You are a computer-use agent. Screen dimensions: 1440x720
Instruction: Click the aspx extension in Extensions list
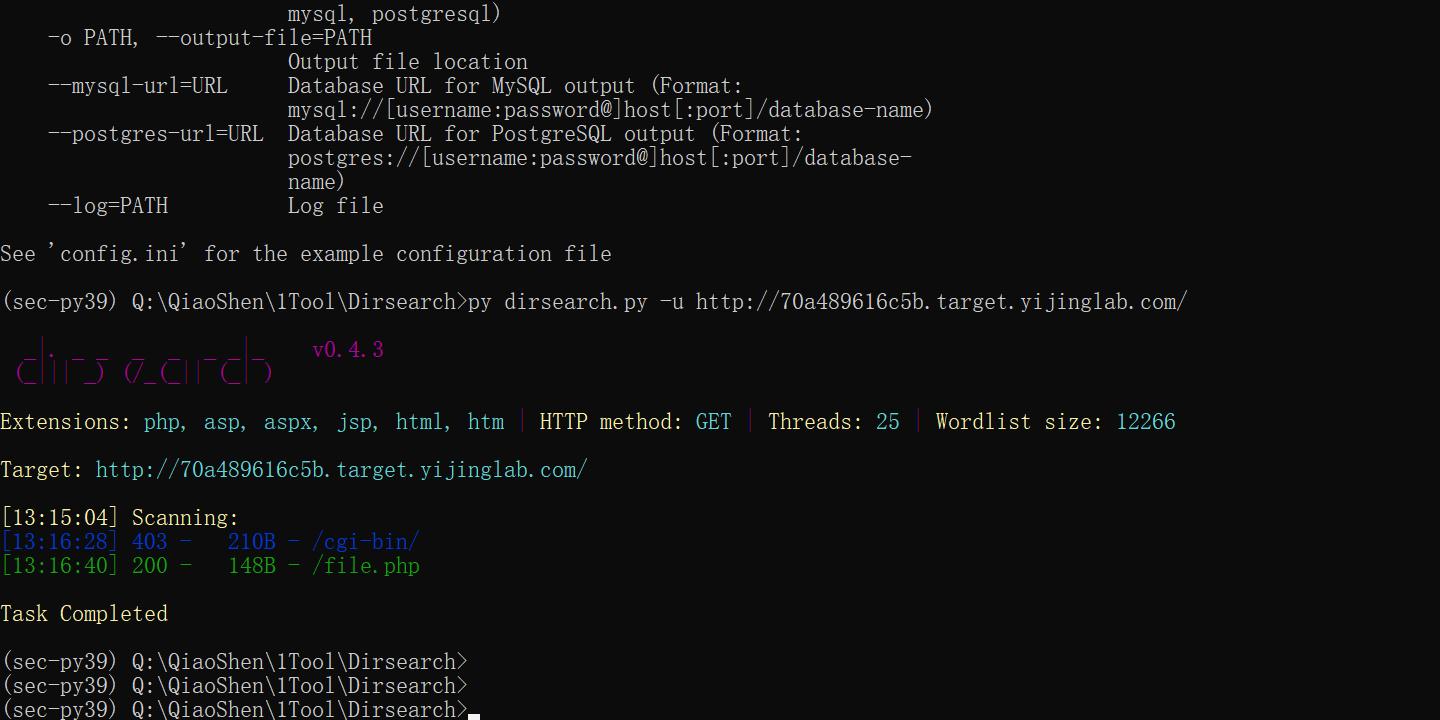pyautogui.click(x=288, y=422)
